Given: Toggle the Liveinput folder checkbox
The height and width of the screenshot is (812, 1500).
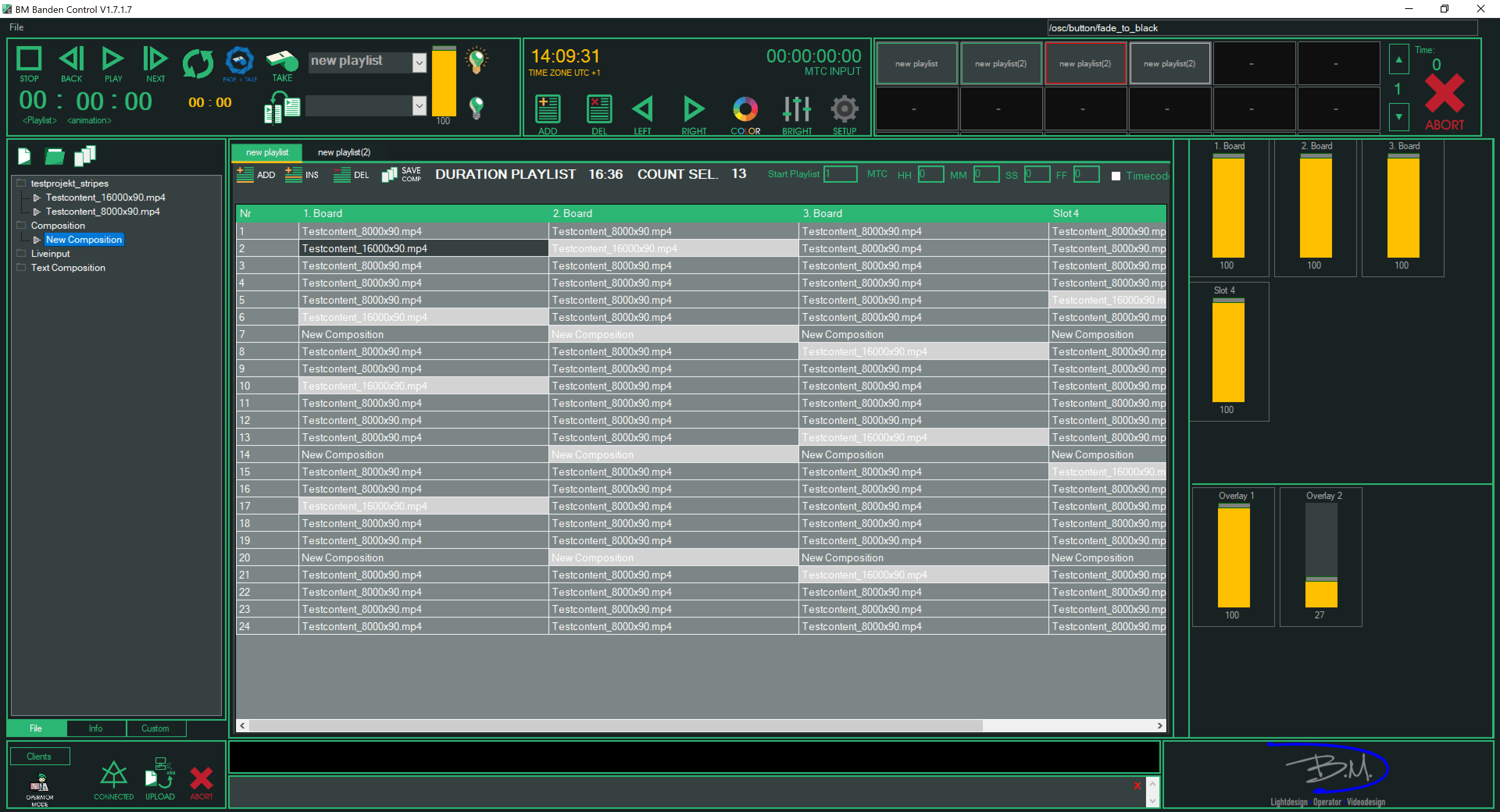Looking at the screenshot, I should pos(21,253).
